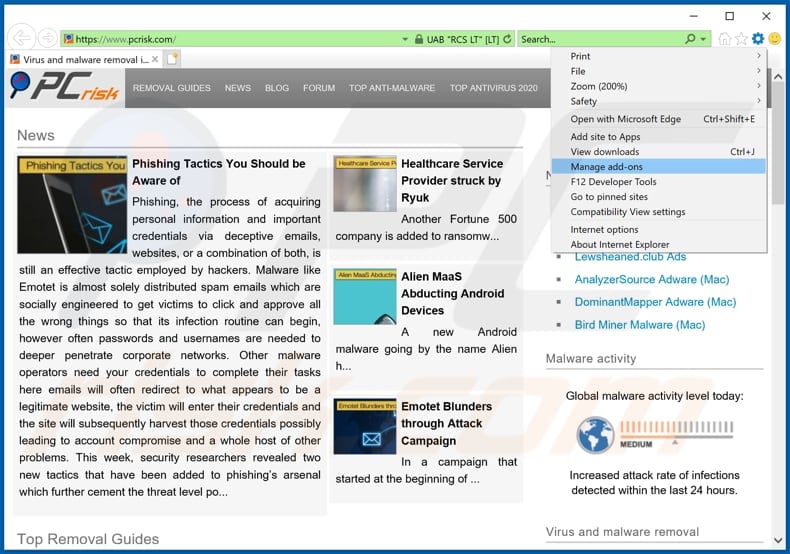Screen dimensions: 790x554
Task: Expand the Print submenu
Action: [x=659, y=56]
